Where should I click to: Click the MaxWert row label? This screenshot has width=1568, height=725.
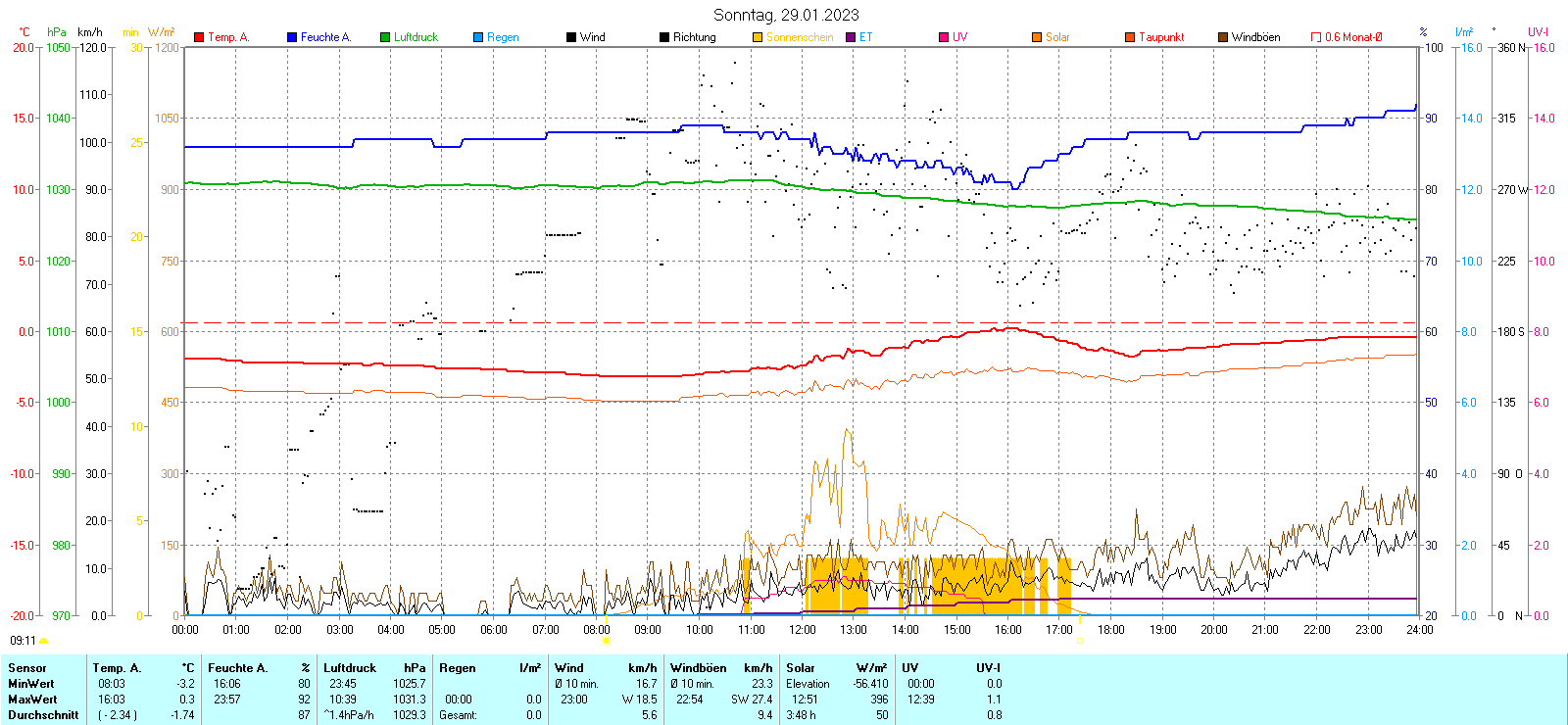[32, 700]
